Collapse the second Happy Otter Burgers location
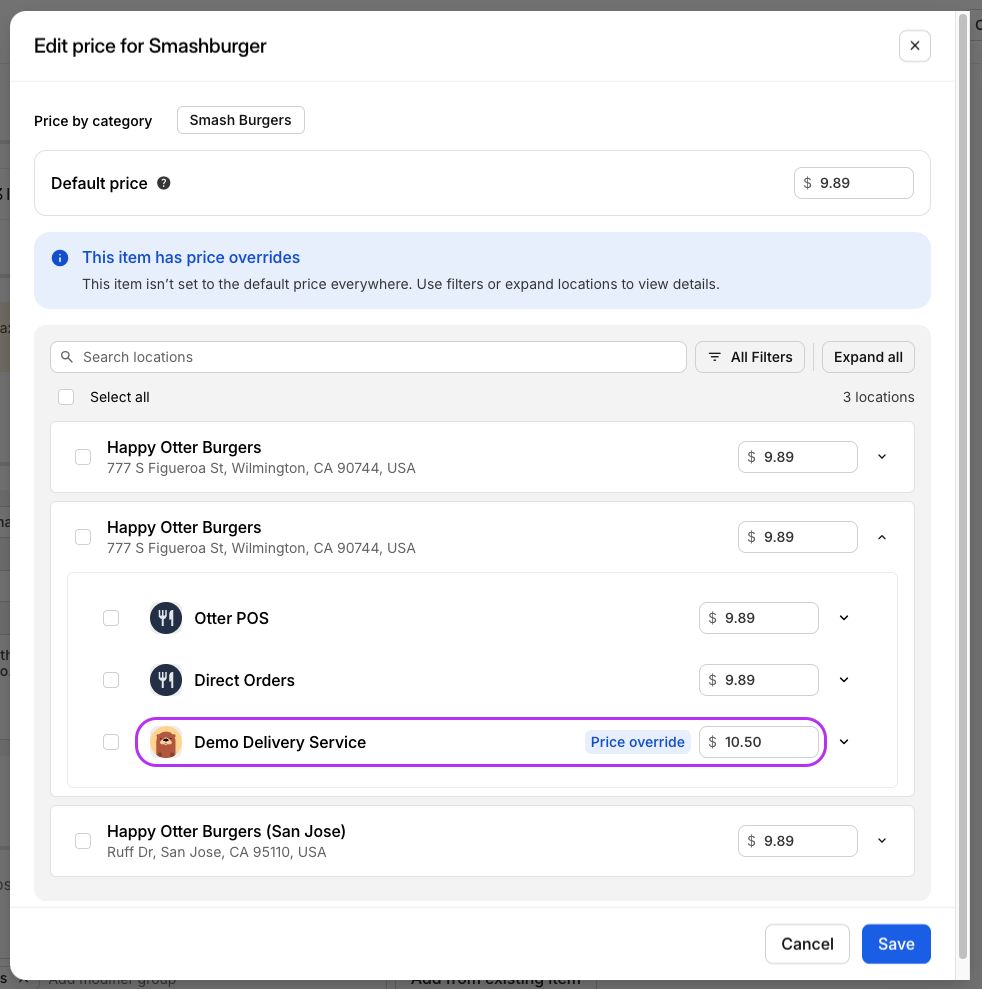 coord(882,537)
